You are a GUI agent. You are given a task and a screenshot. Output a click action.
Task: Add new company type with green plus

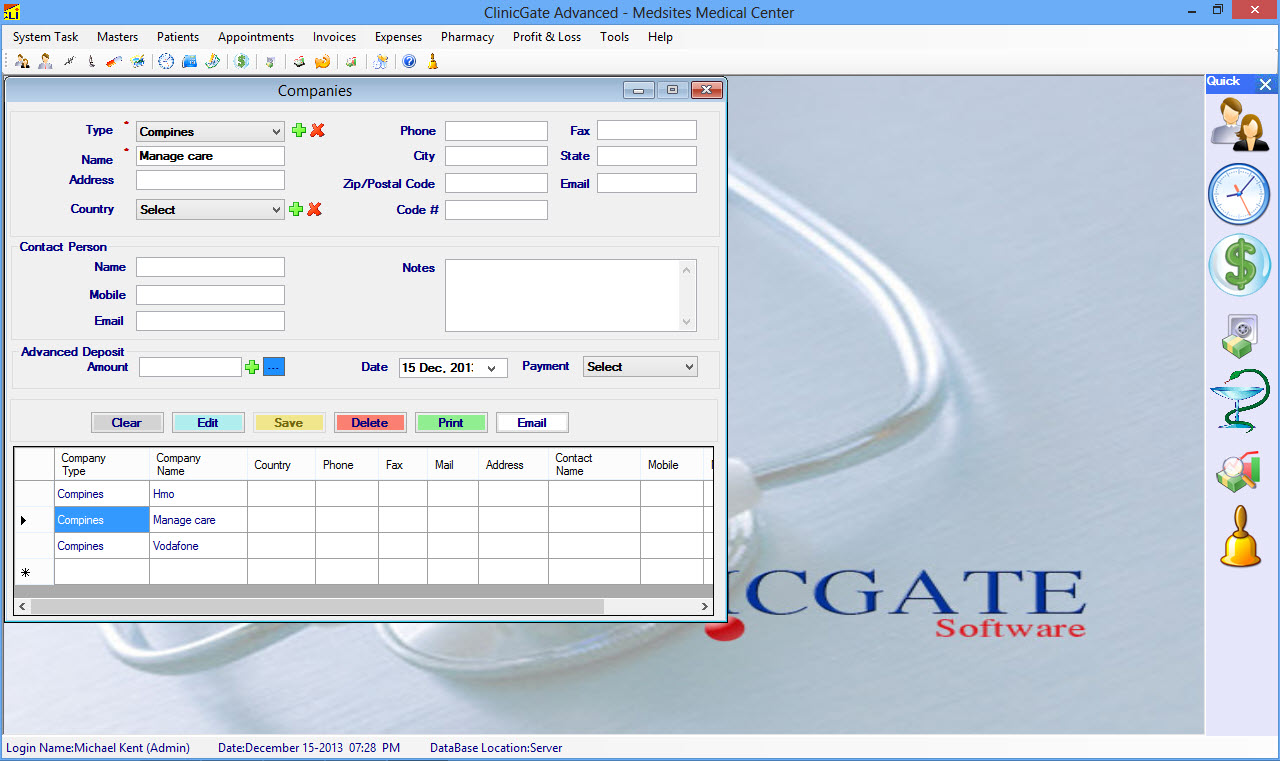(298, 131)
